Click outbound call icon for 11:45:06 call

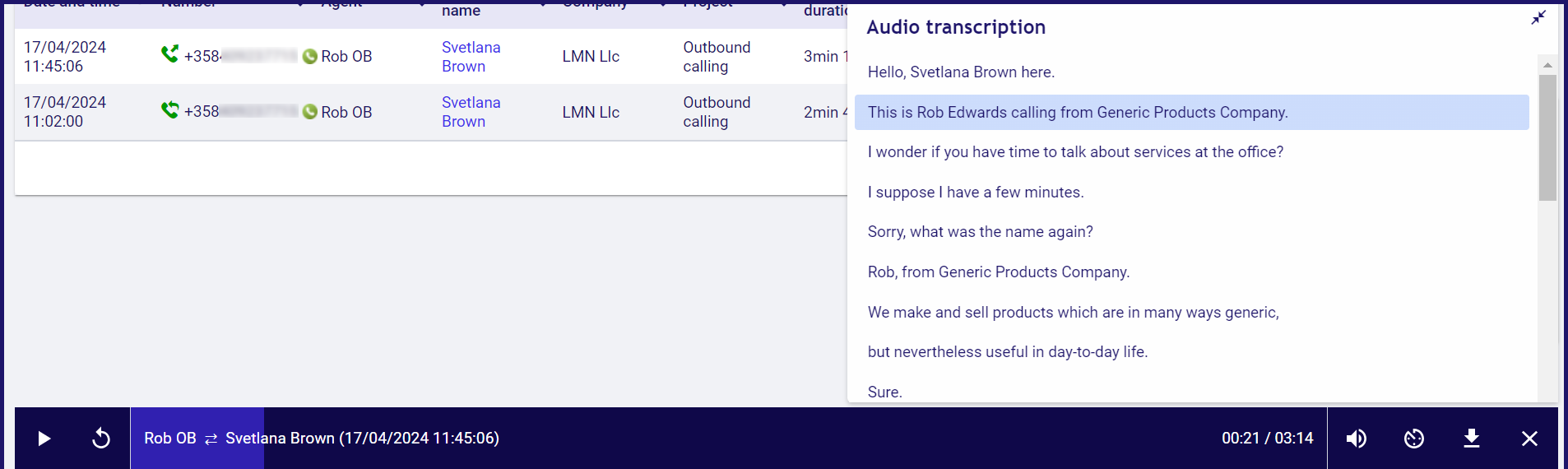coord(169,54)
